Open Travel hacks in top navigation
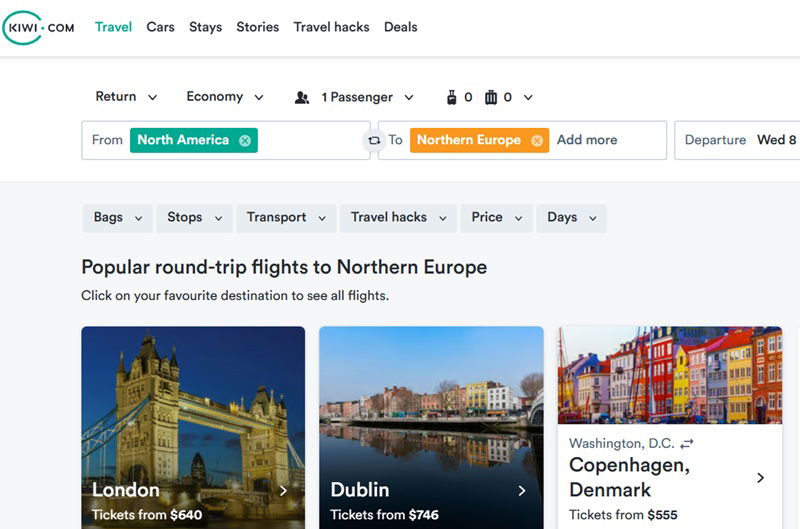800x529 pixels. (x=331, y=27)
